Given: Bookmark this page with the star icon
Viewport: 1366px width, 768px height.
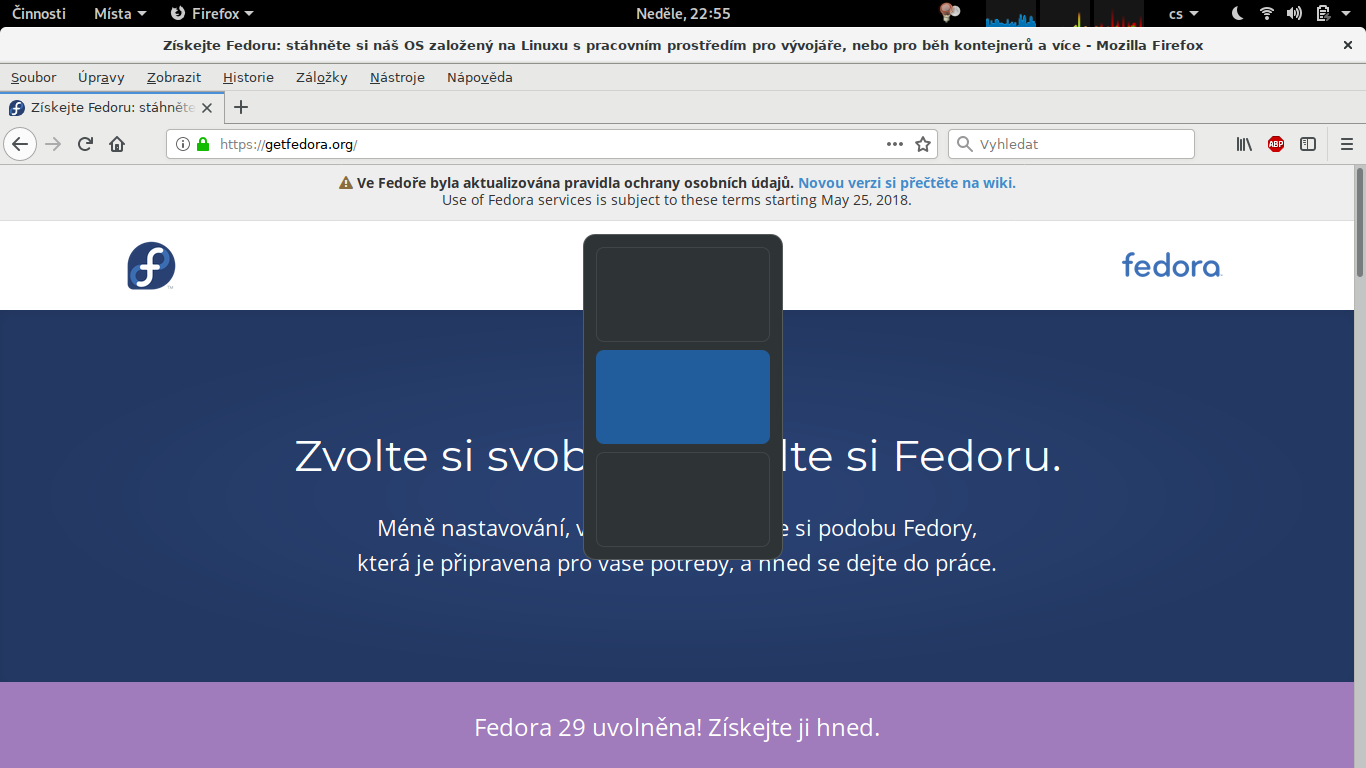Looking at the screenshot, I should 923,144.
